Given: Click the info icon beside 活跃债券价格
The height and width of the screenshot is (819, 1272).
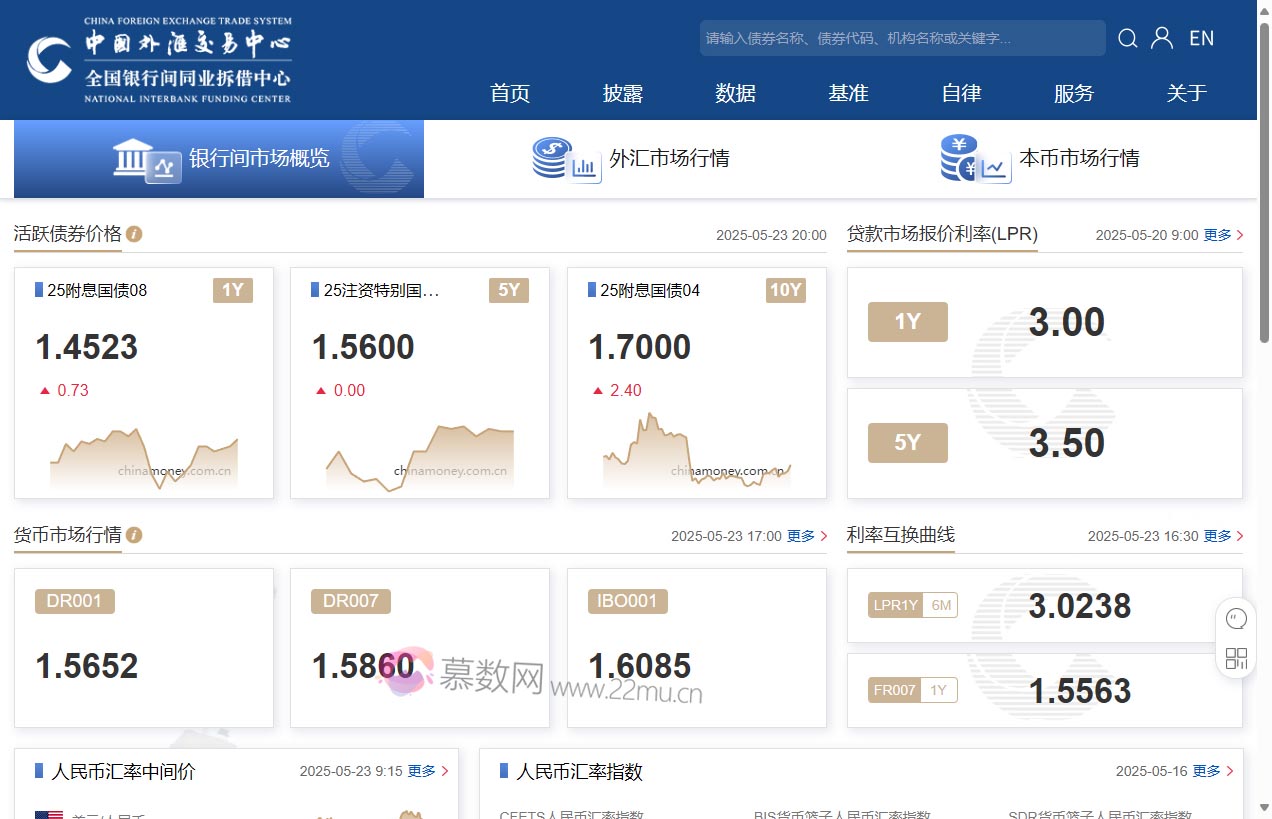Looking at the screenshot, I should (x=132, y=234).
